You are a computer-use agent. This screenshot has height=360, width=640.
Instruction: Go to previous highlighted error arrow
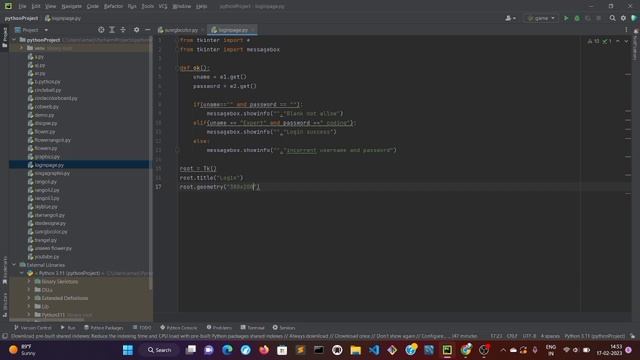618,41
